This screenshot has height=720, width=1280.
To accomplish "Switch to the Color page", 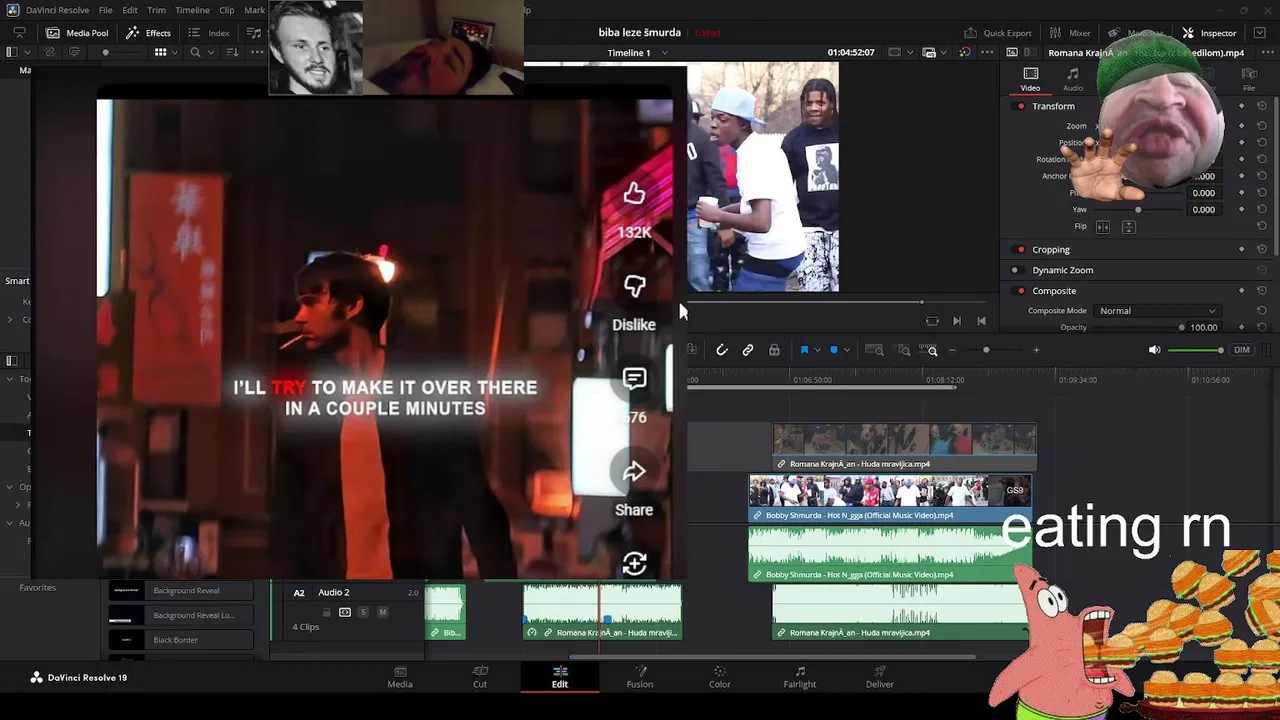I will point(720,677).
